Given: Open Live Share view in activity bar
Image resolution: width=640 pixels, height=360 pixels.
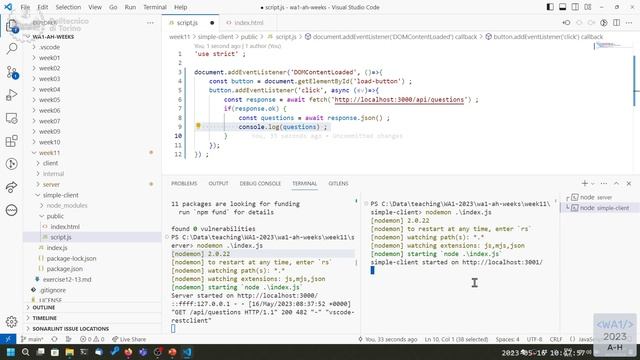Looking at the screenshot, I should pyautogui.click(x=11, y=187).
